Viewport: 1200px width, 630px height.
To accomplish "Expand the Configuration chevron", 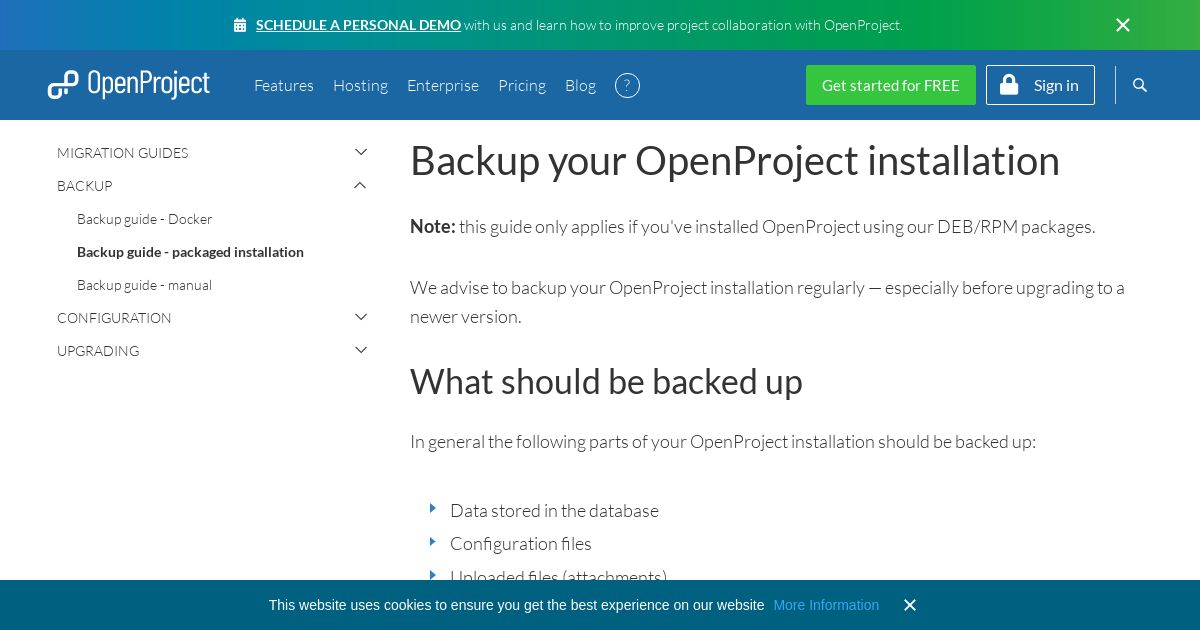I will pyautogui.click(x=361, y=317).
